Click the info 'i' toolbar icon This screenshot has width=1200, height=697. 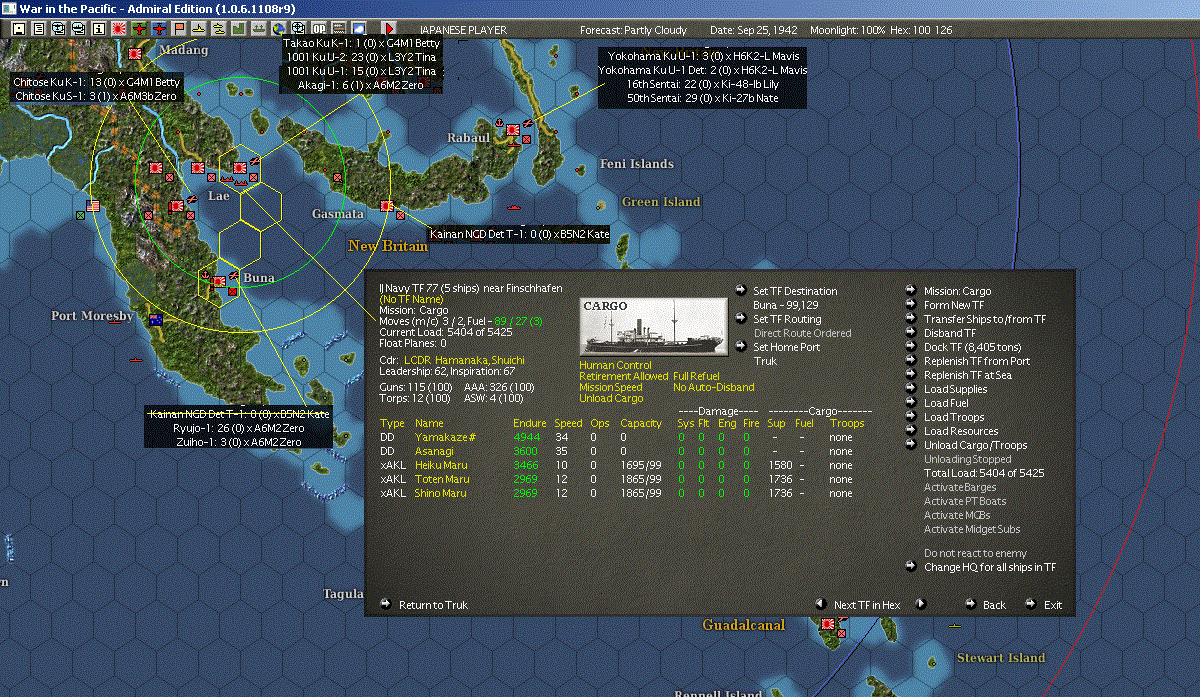(x=99, y=29)
